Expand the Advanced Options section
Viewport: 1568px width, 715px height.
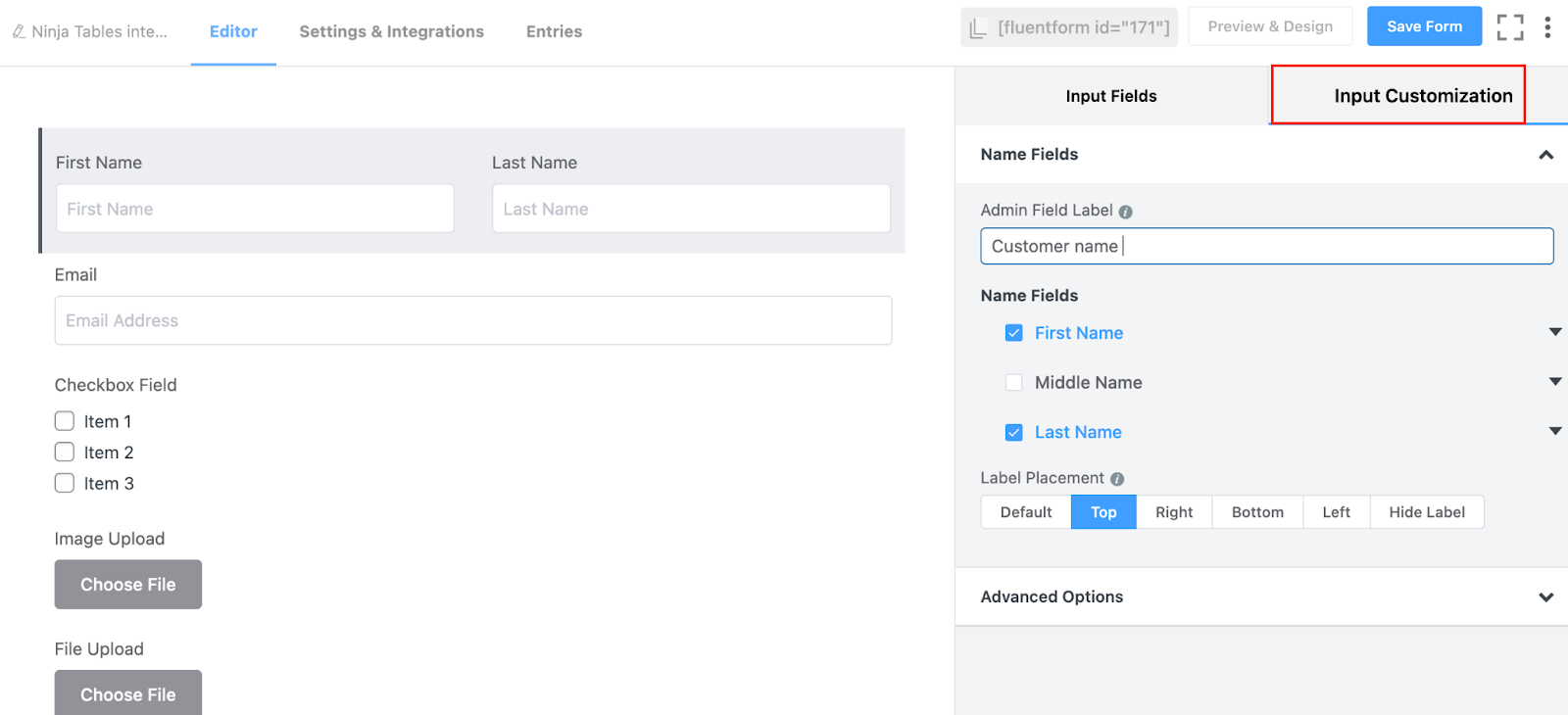click(x=1545, y=596)
